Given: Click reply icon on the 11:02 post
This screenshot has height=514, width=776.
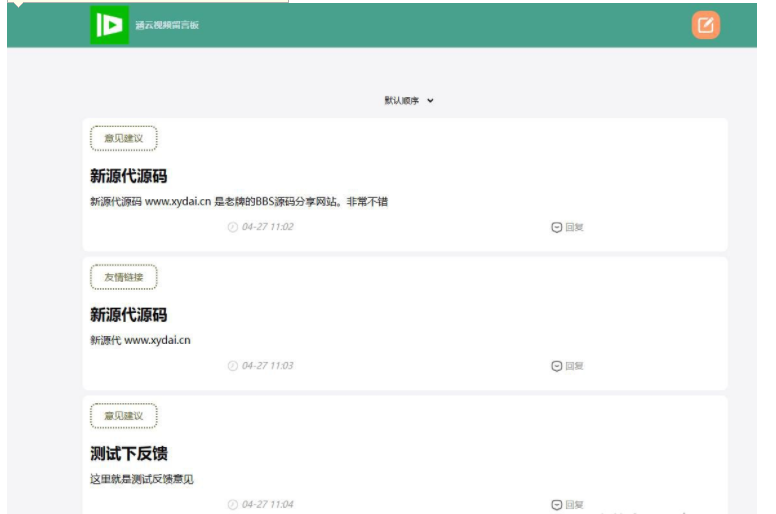Looking at the screenshot, I should pyautogui.click(x=557, y=227).
